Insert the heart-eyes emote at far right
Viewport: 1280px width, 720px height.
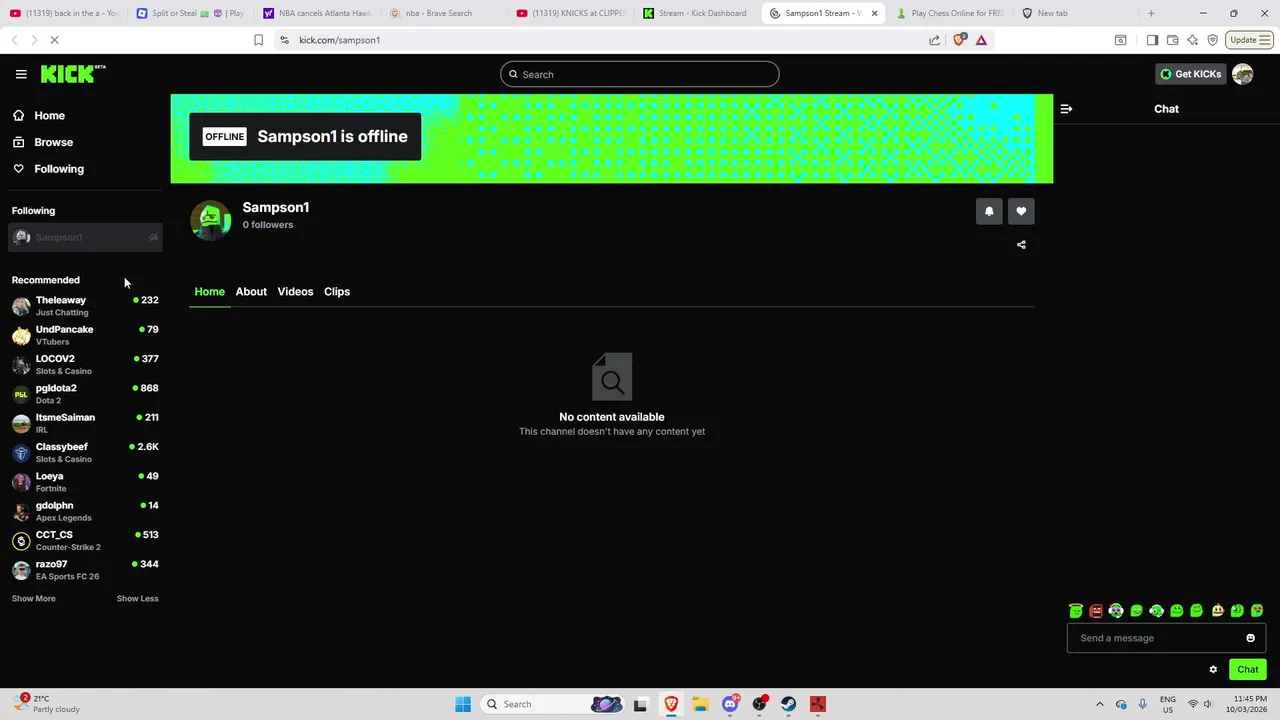(x=1257, y=610)
